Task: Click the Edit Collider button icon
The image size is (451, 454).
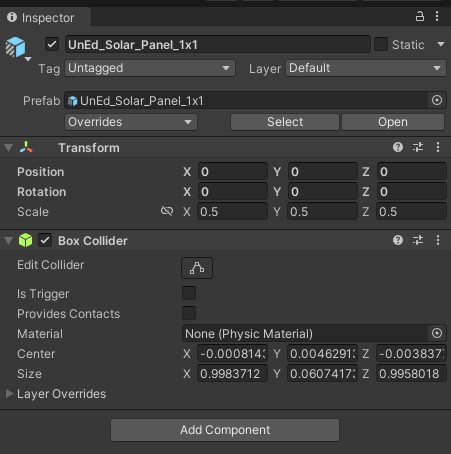Action: pos(197,268)
